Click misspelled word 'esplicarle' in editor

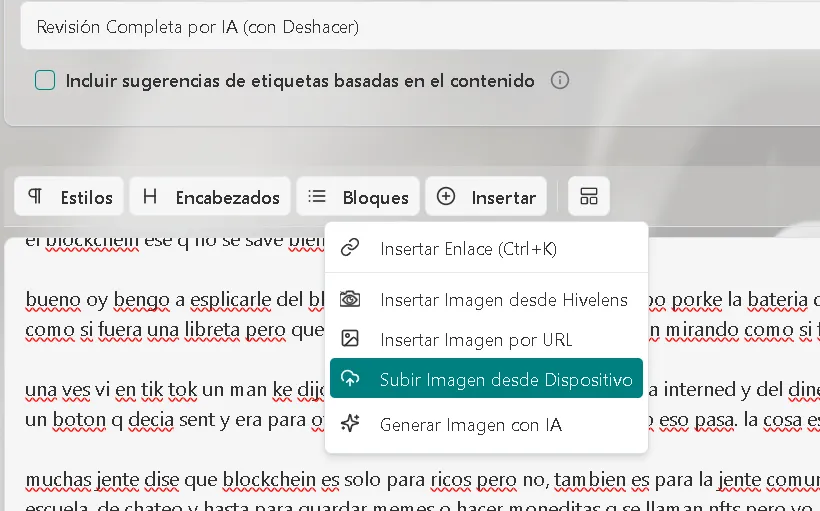click(x=231, y=300)
